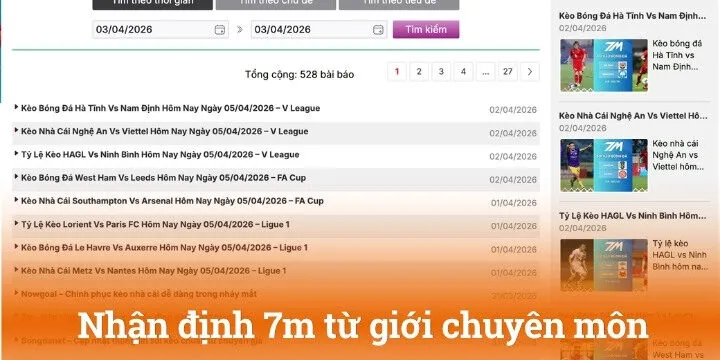Open article Tỷ Lệ Kèo Lorient Vs Paris FC
This screenshot has height=360, width=720.
(155, 225)
